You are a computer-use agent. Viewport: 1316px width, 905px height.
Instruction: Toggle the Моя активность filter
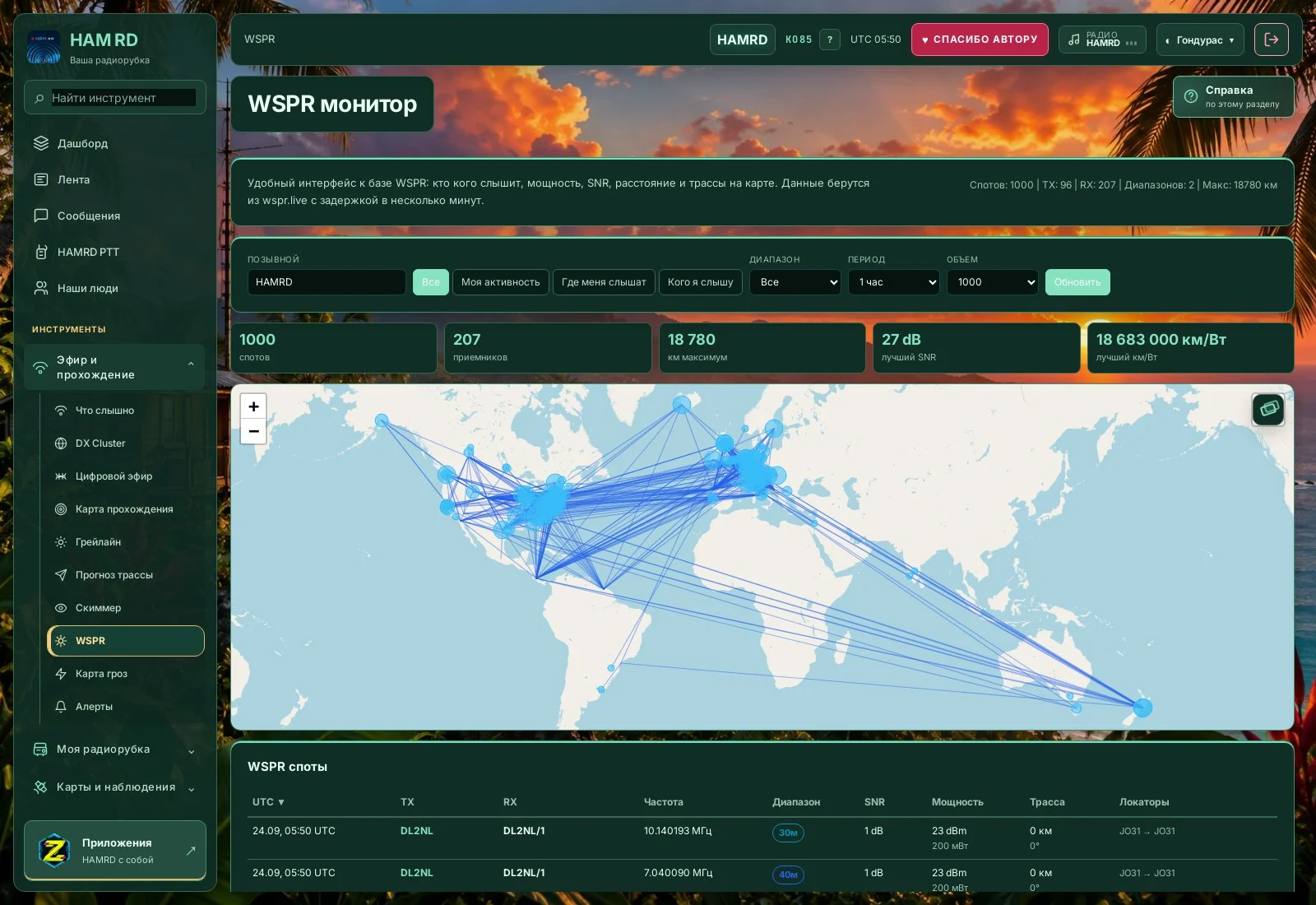(500, 282)
